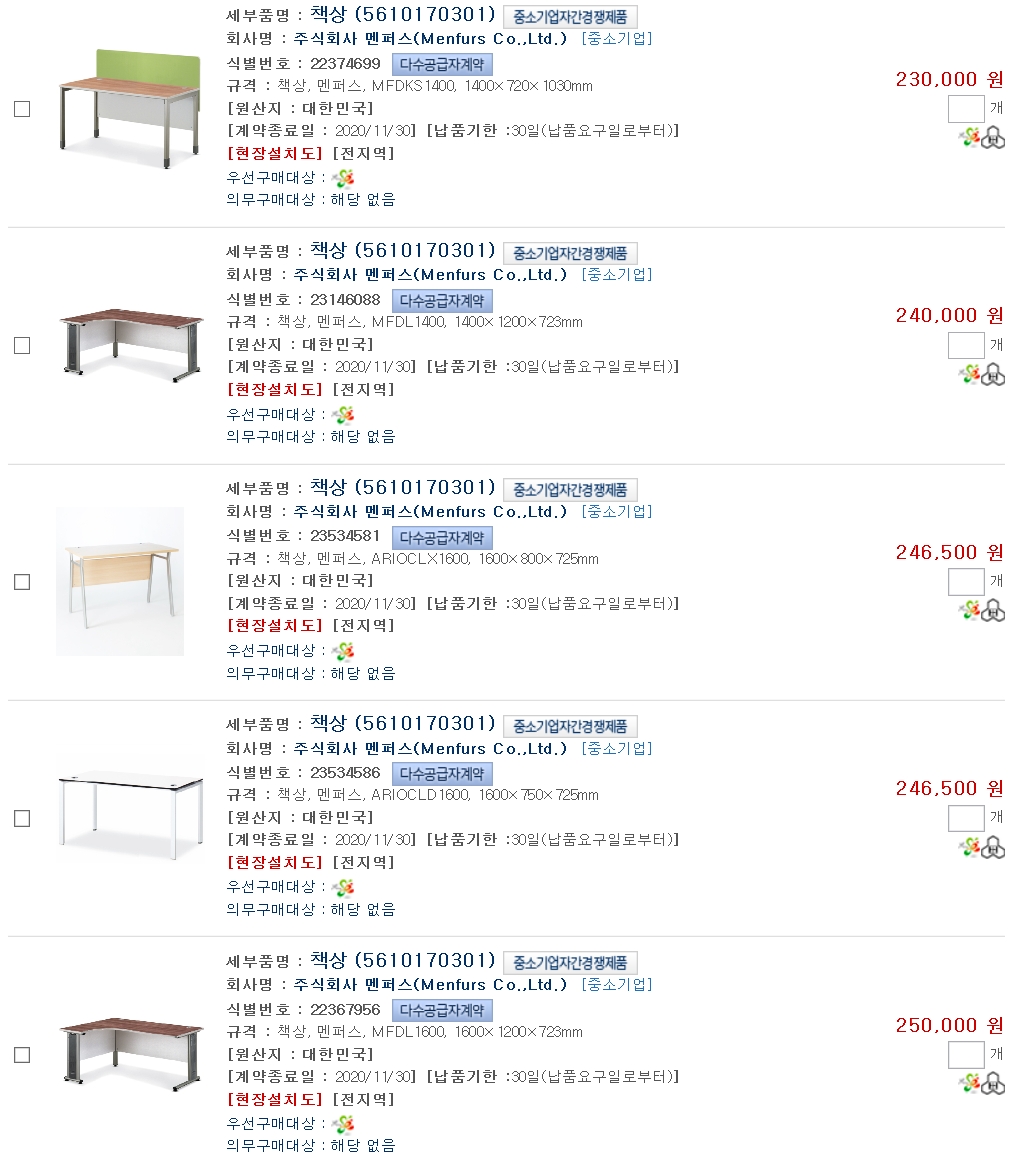Click quantity field for the 240,000 원 desk
The width and height of the screenshot is (1014, 1165).
point(966,345)
